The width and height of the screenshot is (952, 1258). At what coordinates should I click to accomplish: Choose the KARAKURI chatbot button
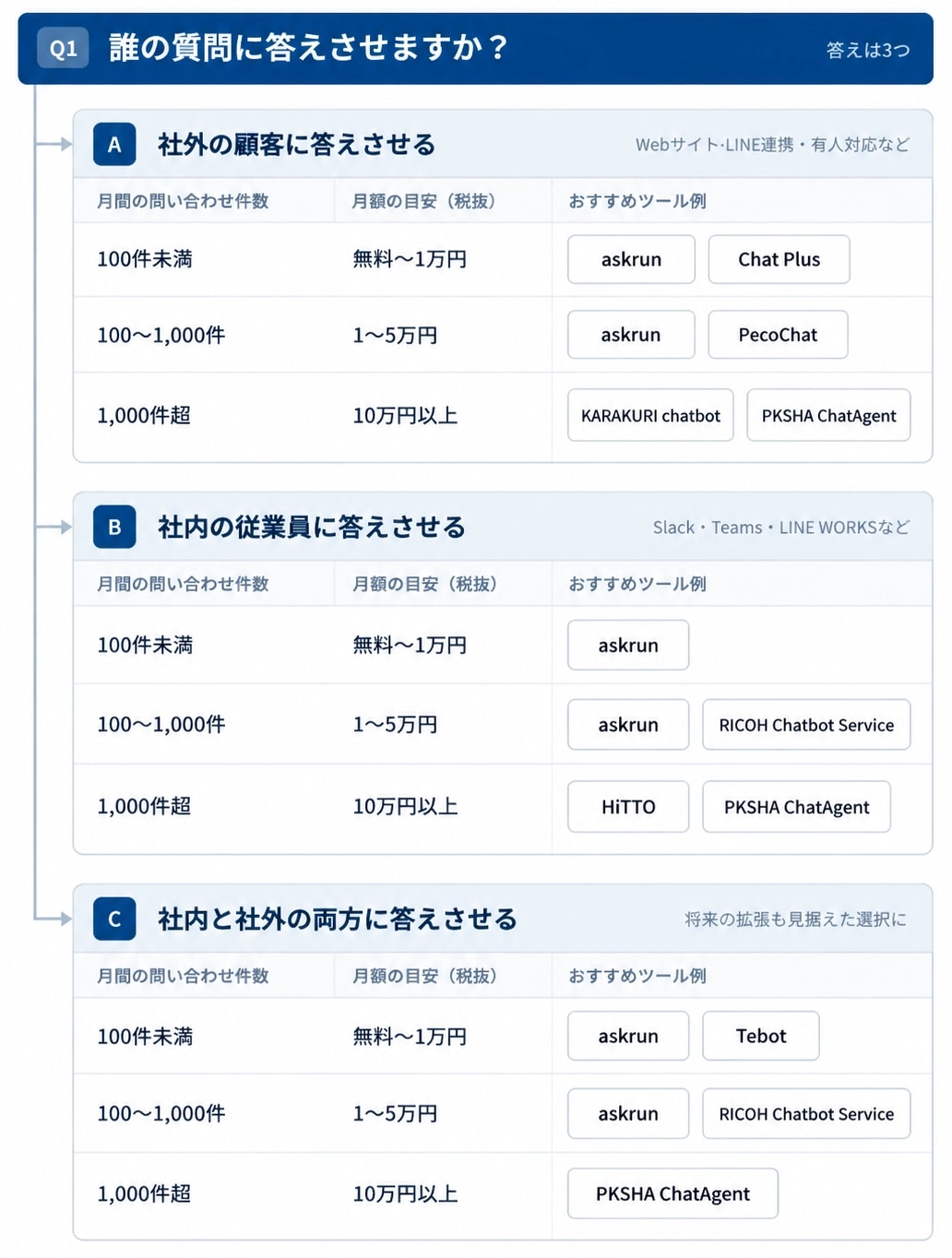click(650, 415)
